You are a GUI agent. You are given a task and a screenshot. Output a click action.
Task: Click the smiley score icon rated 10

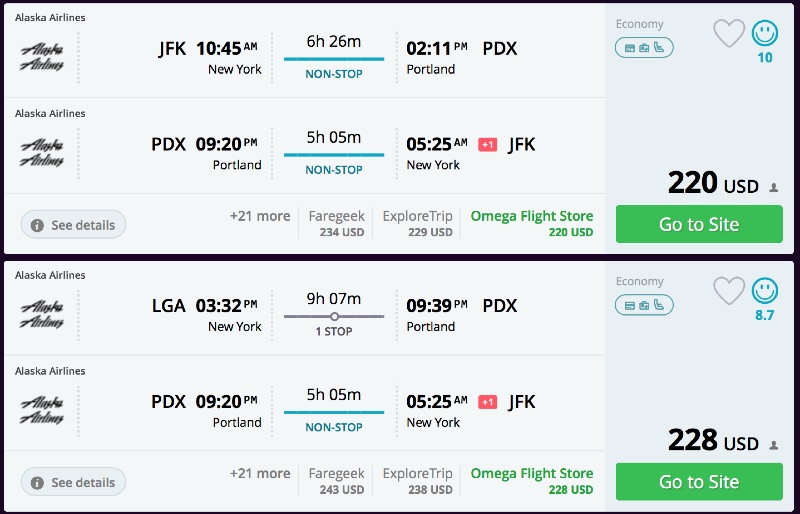click(x=765, y=34)
